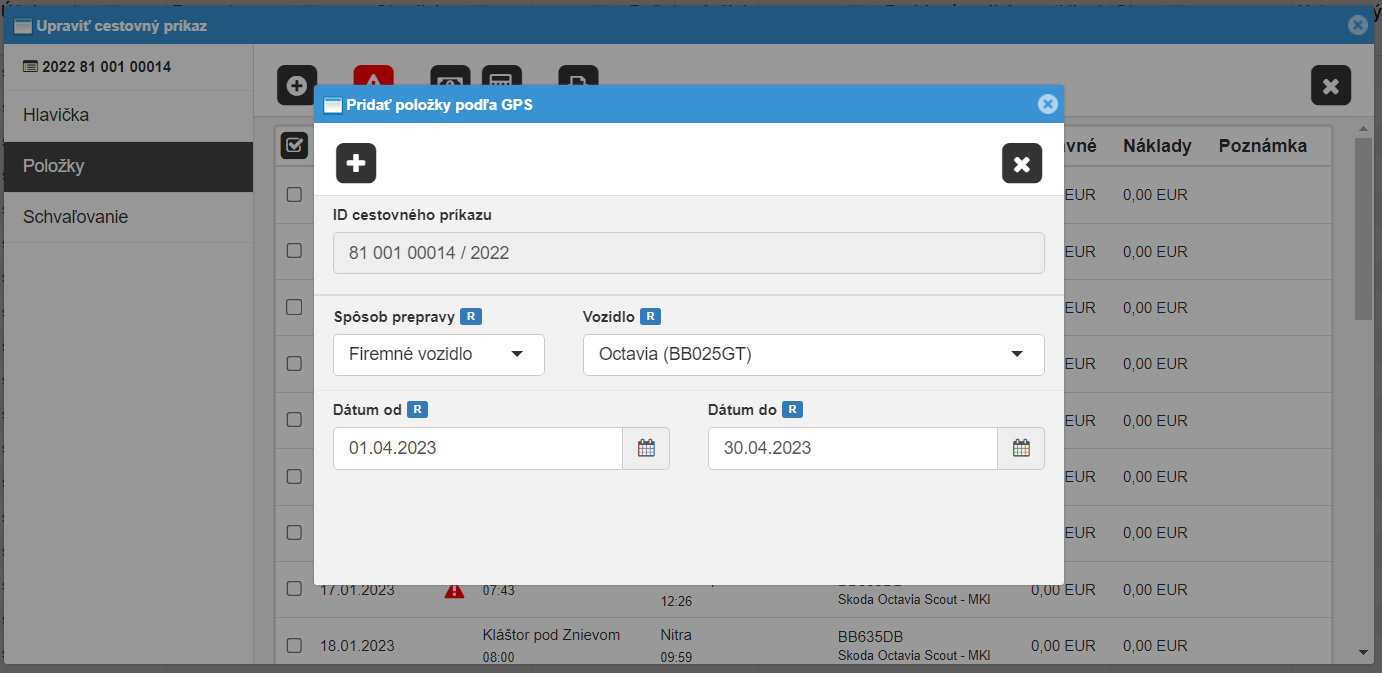1382x673 pixels.
Task: Toggle the select-all checkbox in table header
Action: (294, 146)
